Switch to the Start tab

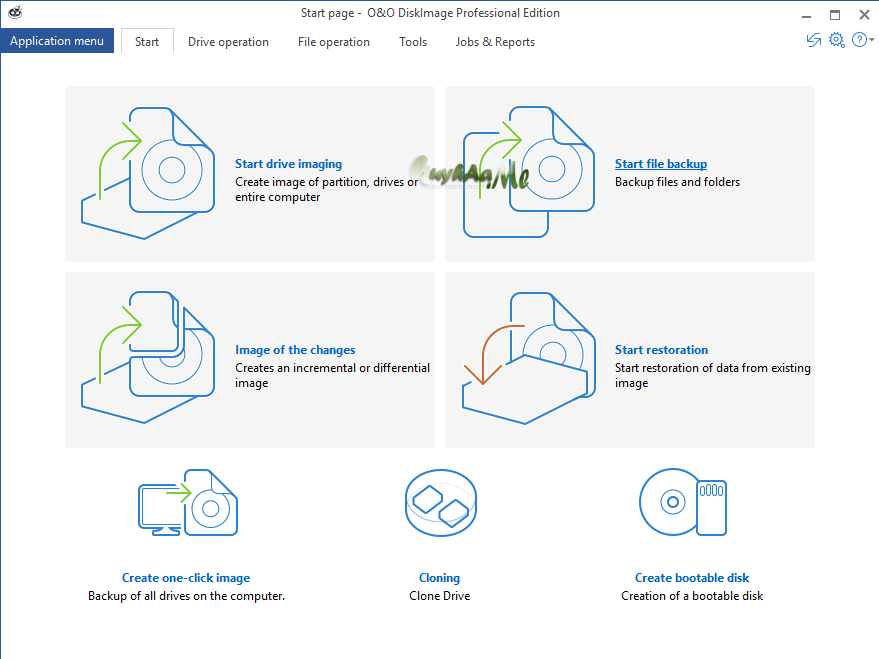coord(147,41)
